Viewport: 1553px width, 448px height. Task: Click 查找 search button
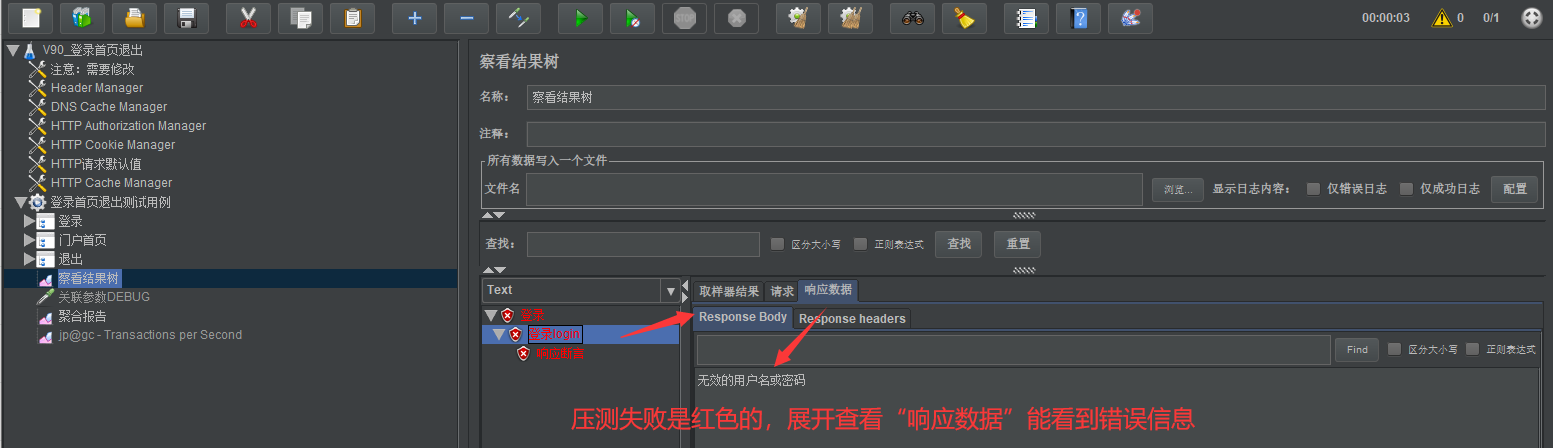(x=958, y=244)
